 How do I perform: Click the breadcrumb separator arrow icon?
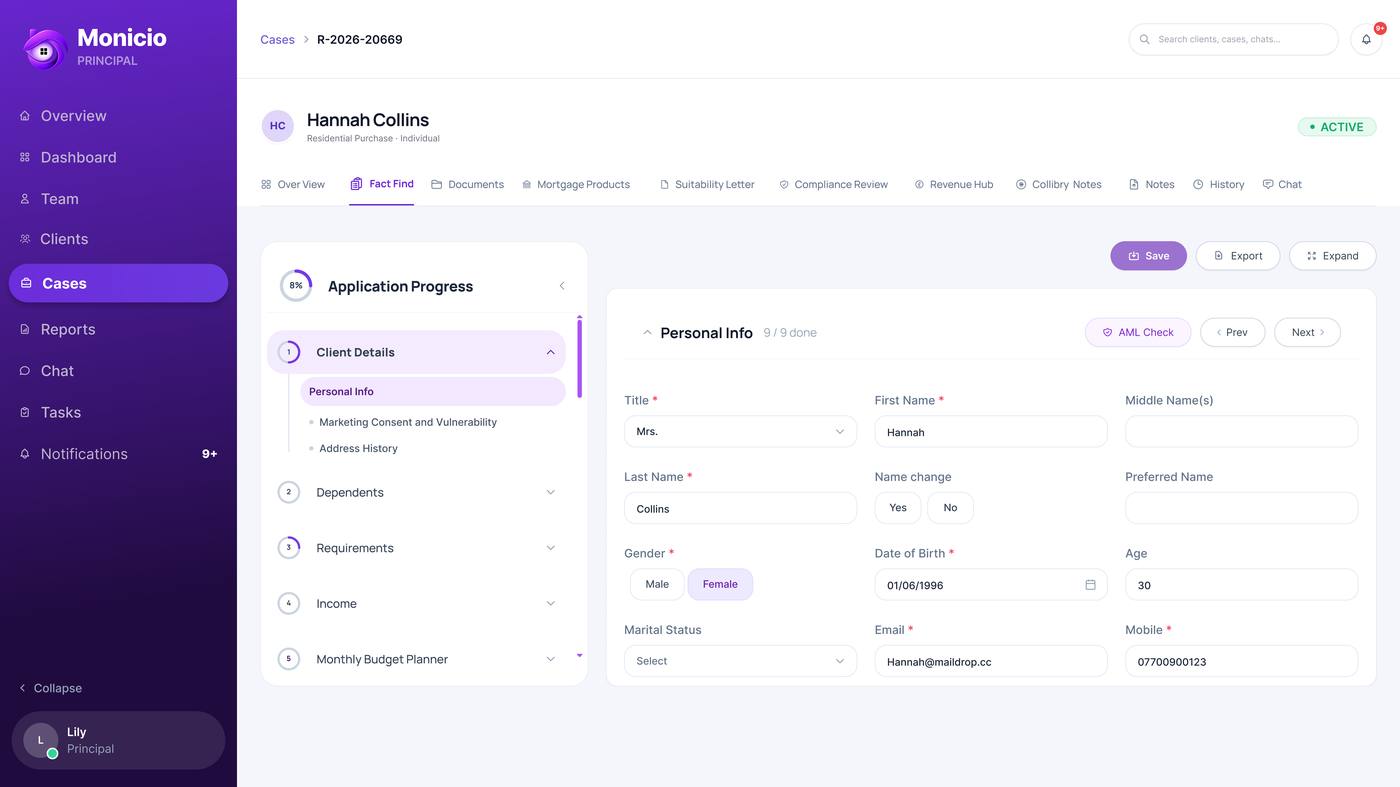(306, 40)
